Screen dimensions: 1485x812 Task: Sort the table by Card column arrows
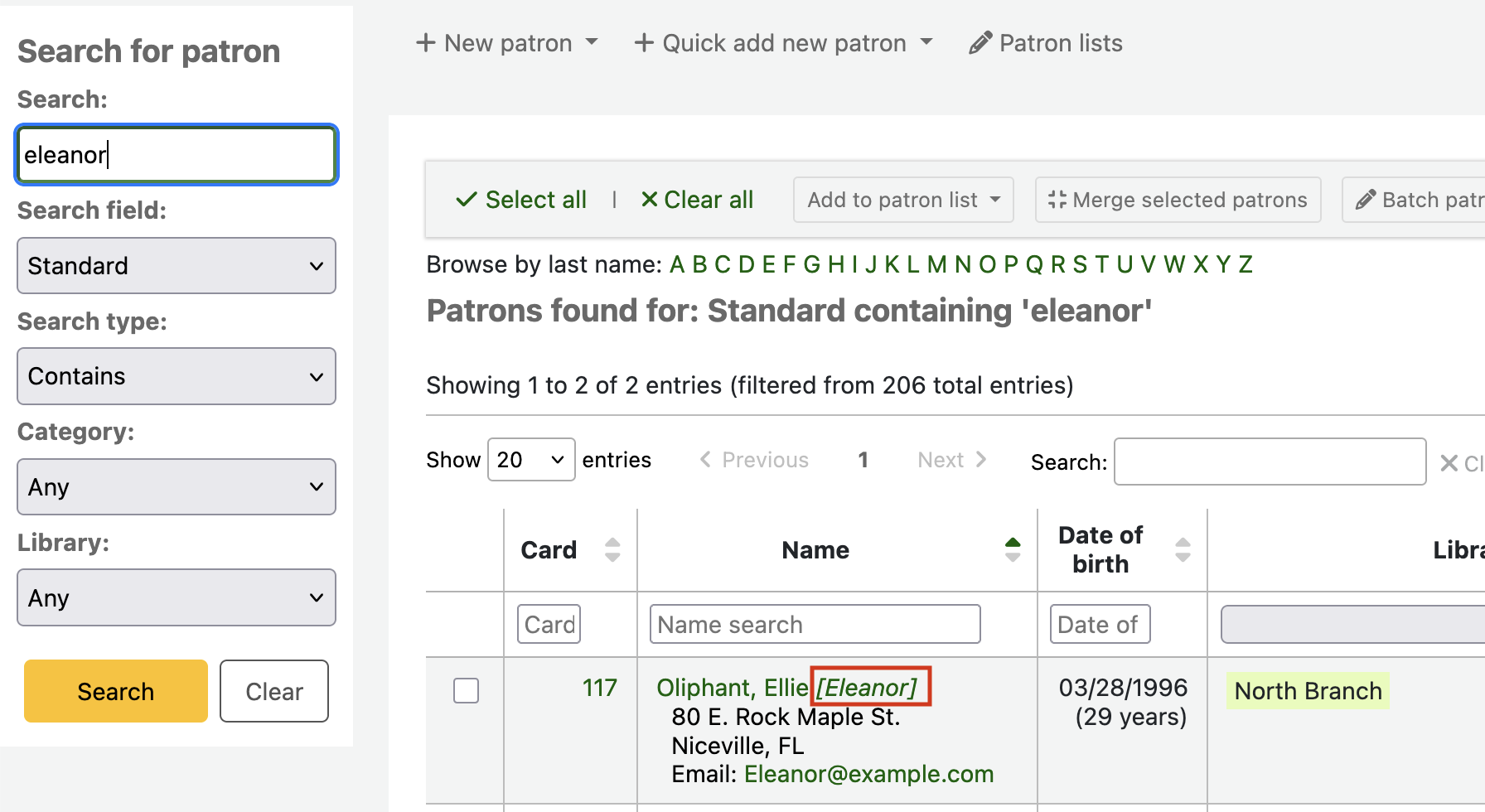click(x=612, y=550)
